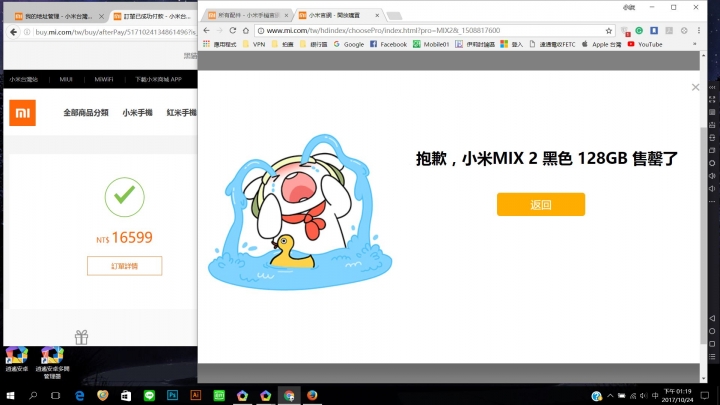Click the 訂單詳情 button
The image size is (720, 405).
tap(124, 266)
